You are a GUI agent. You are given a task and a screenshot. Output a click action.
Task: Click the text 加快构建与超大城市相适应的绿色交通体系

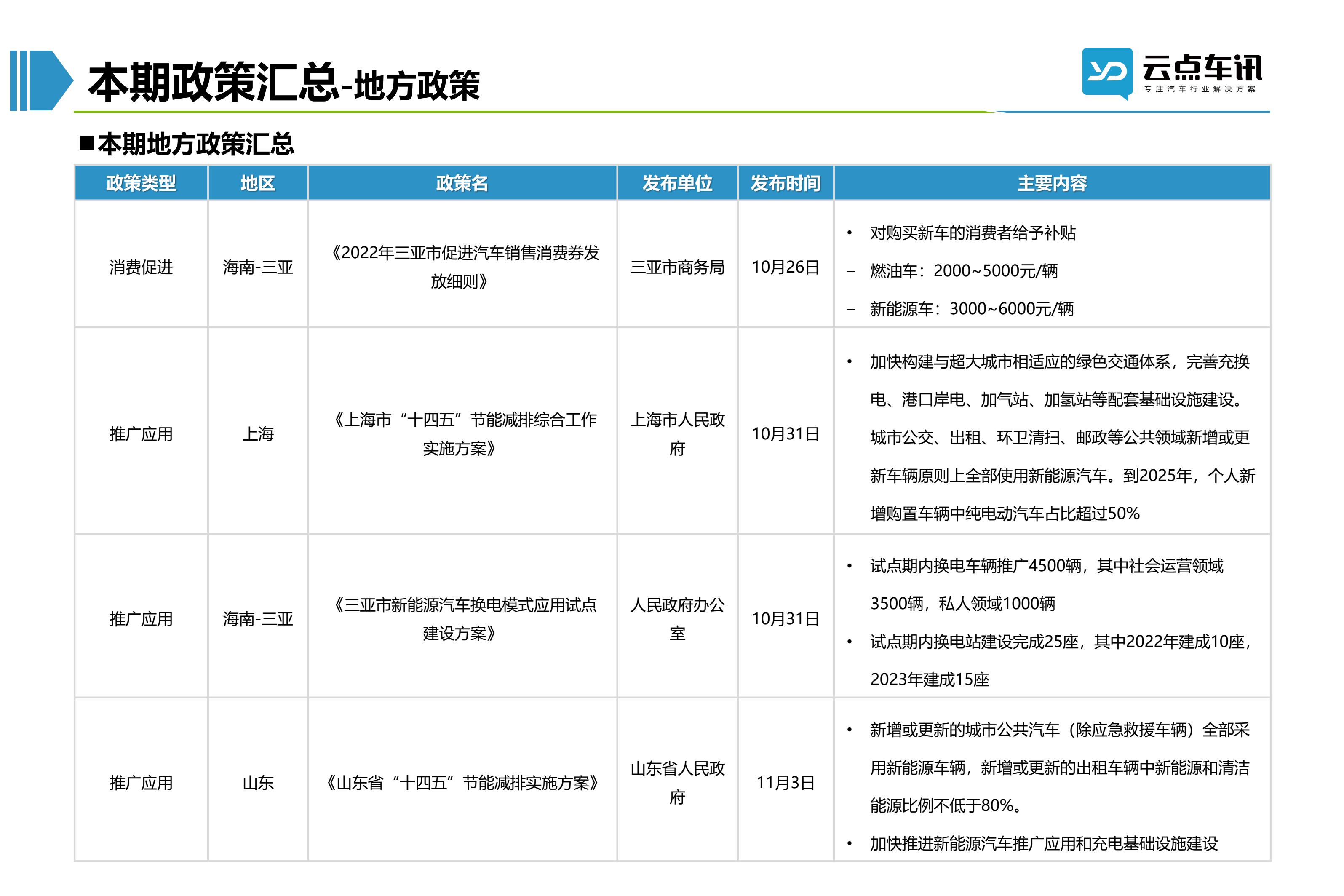(x=1020, y=362)
